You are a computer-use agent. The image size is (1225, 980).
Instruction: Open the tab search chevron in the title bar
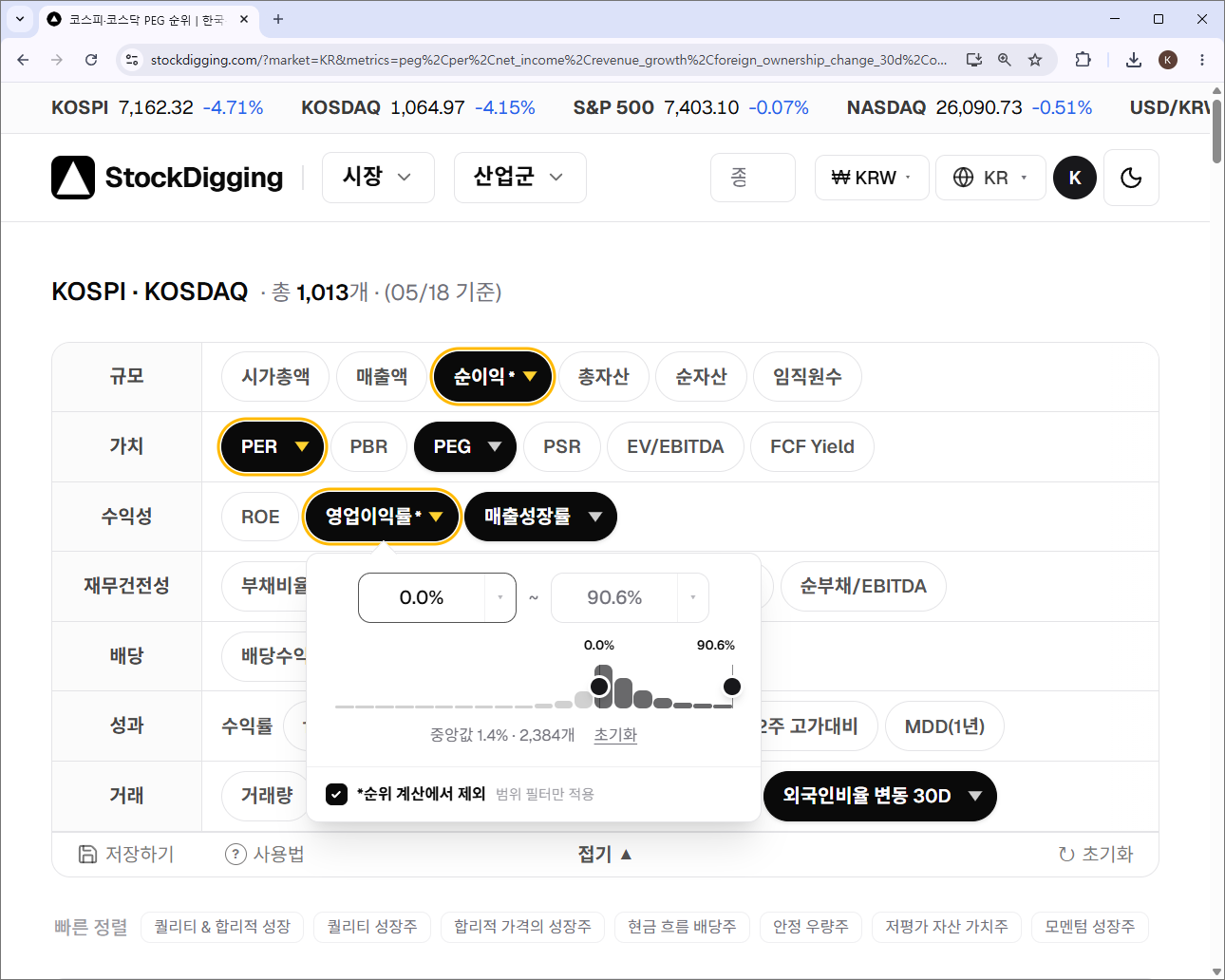(x=20, y=19)
